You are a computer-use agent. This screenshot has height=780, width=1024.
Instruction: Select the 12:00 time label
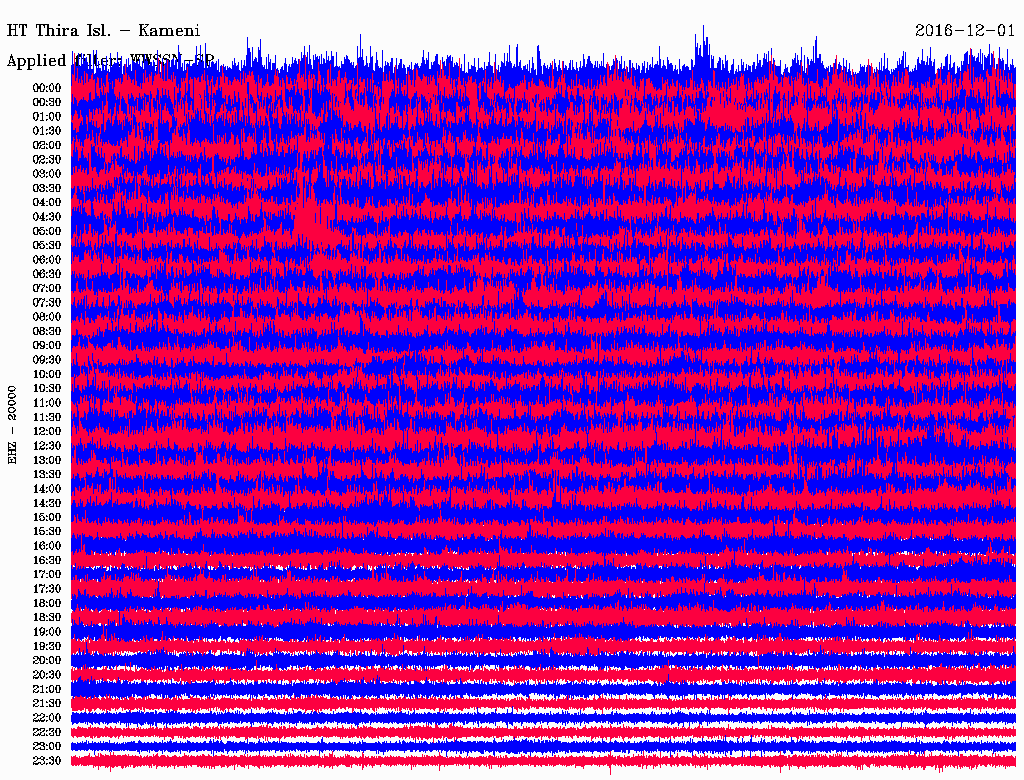(x=47, y=432)
